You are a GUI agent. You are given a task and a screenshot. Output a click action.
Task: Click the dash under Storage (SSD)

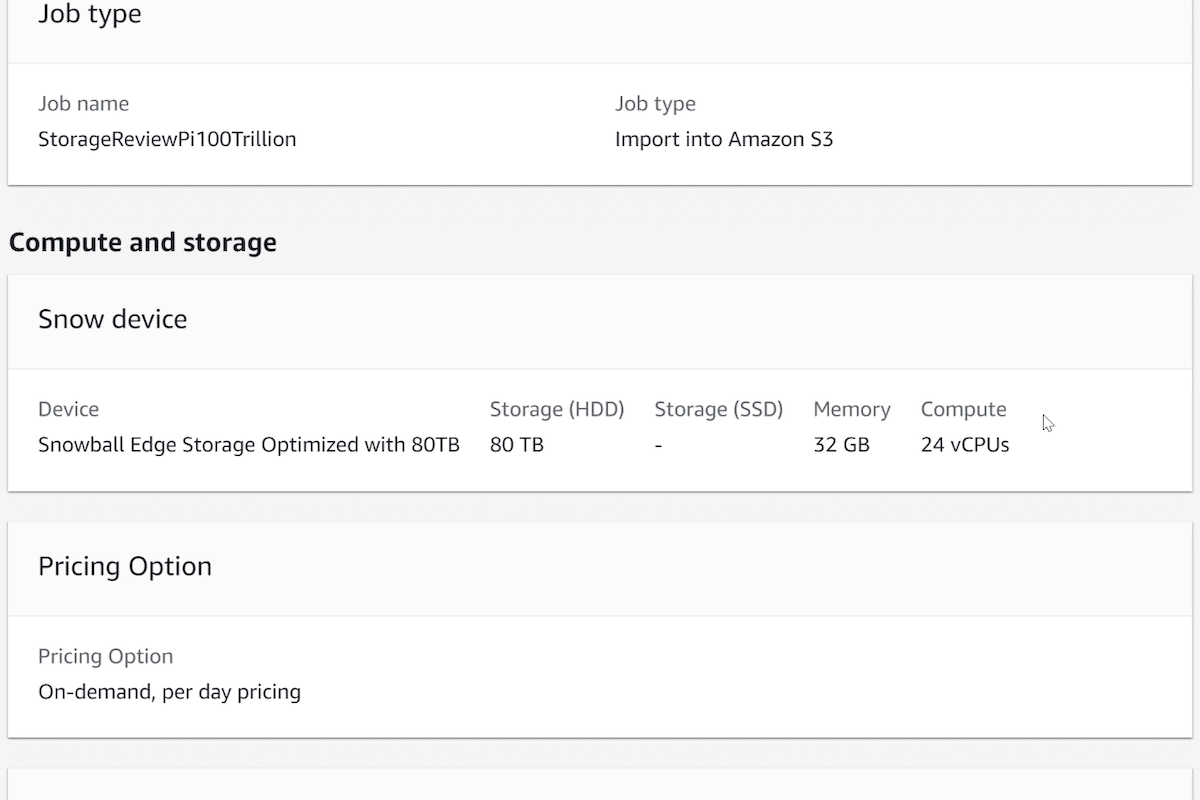[x=658, y=446]
